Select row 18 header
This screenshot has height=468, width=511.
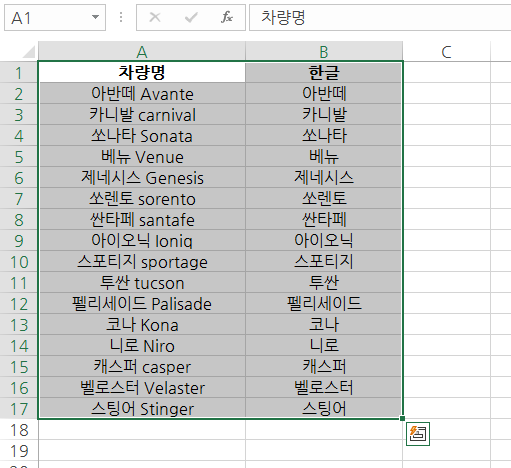pyautogui.click(x=19, y=429)
